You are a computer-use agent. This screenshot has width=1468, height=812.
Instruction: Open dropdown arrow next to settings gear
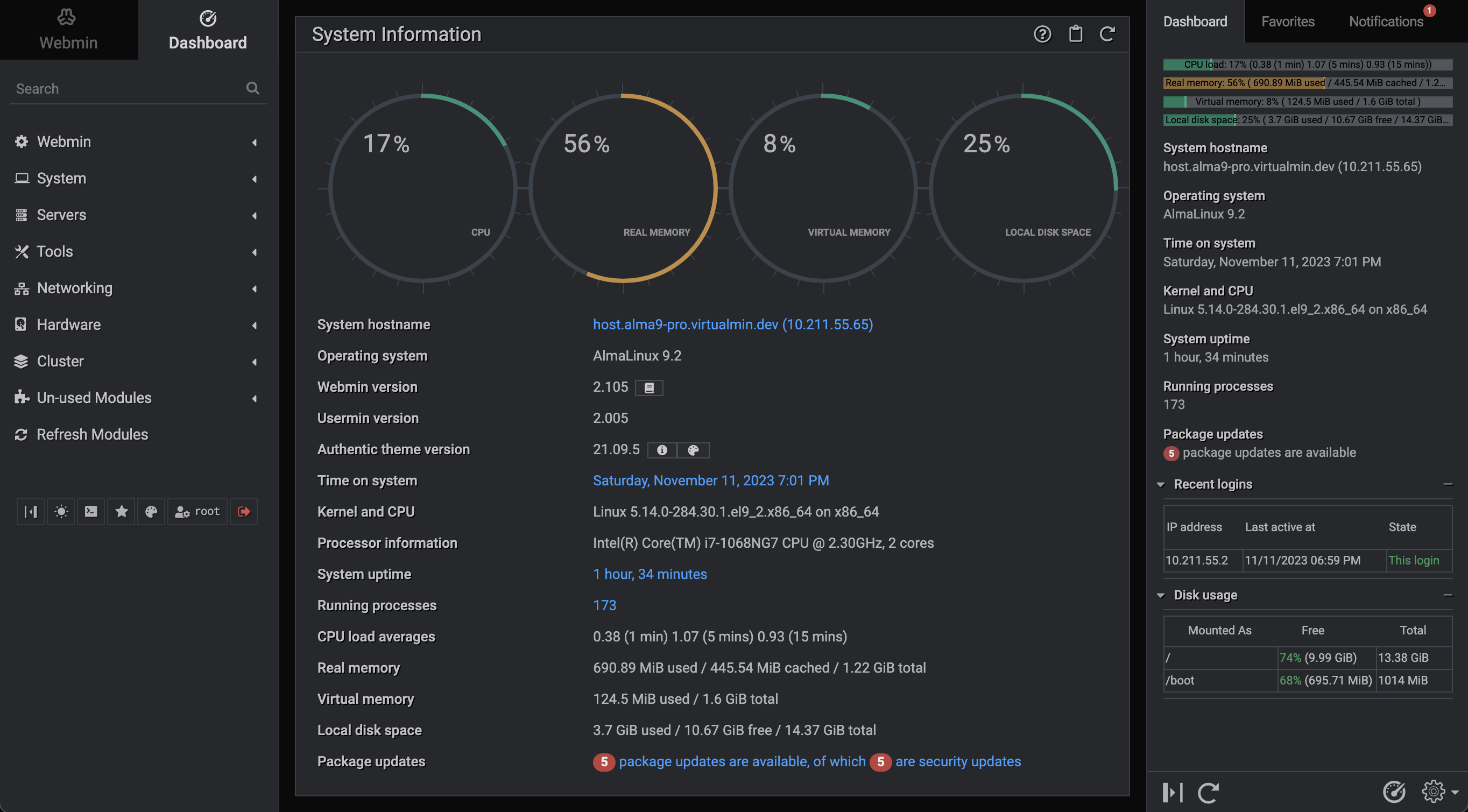[1456, 793]
